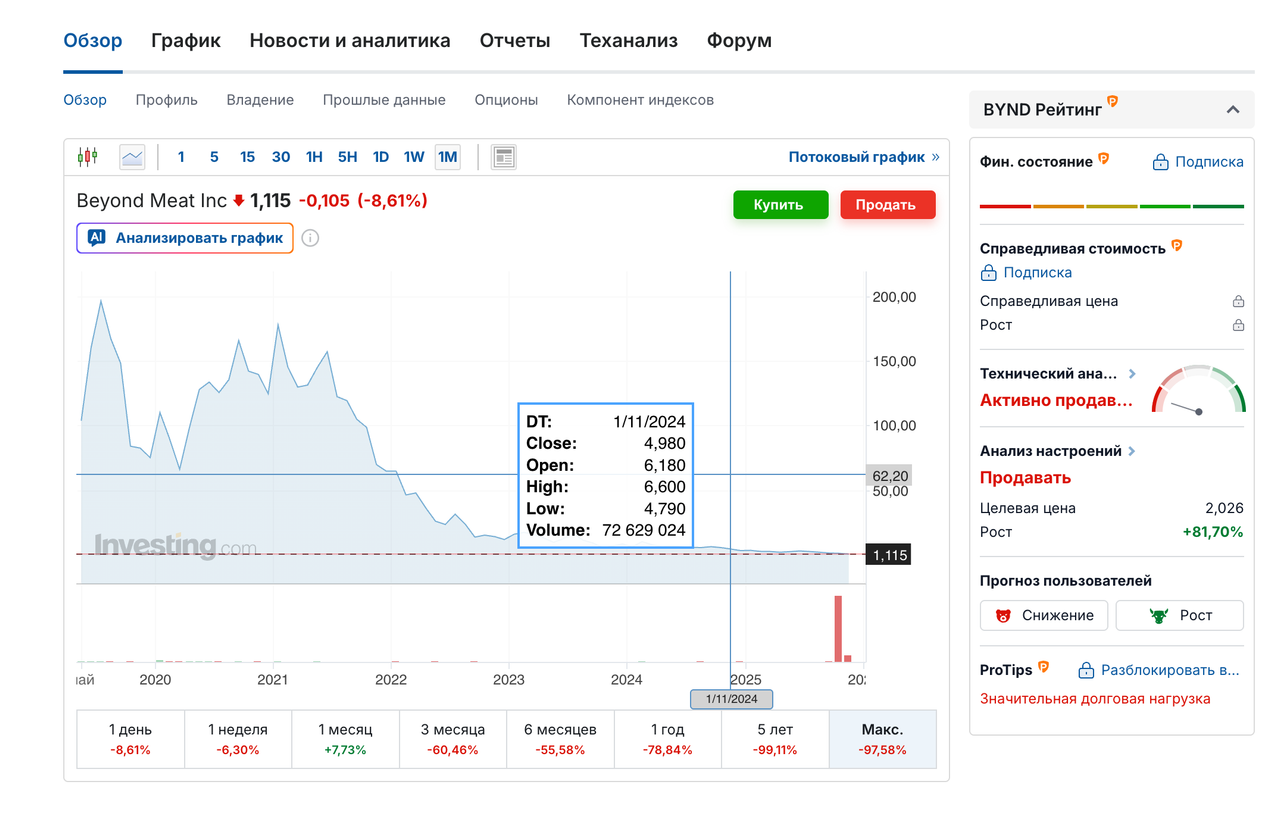Set chart interval to 1 minute
1280x819 pixels.
click(181, 156)
